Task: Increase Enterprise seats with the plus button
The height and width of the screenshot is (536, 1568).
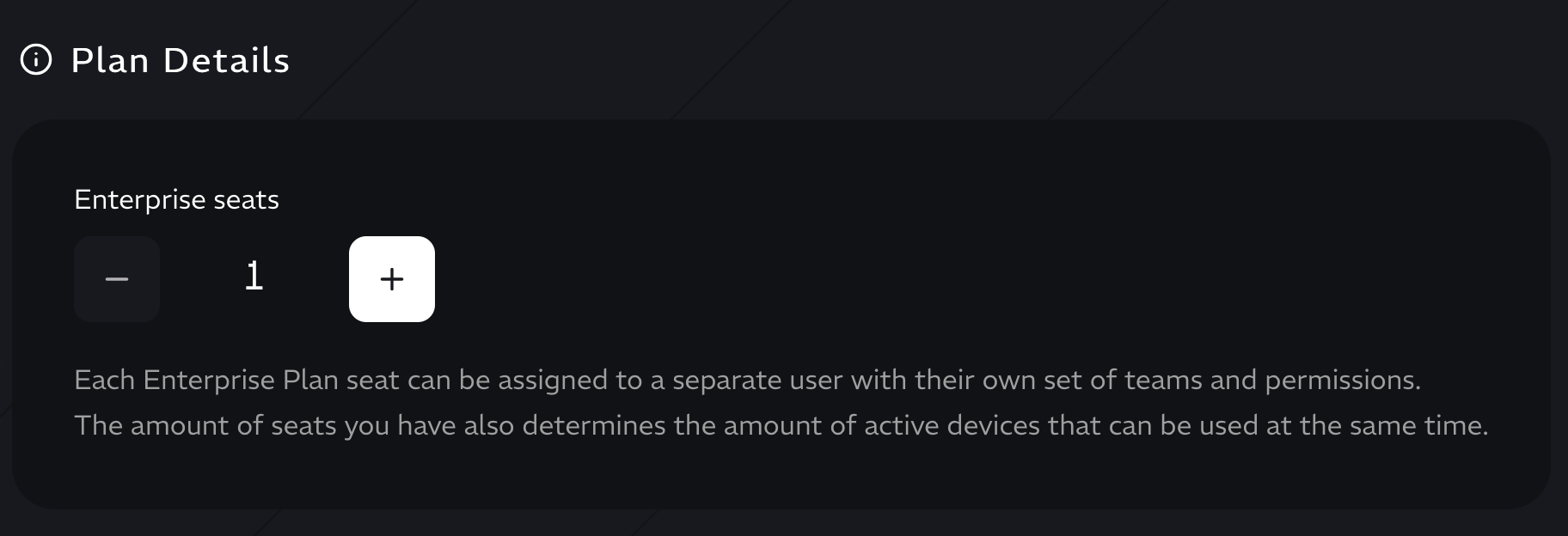Action: click(392, 279)
